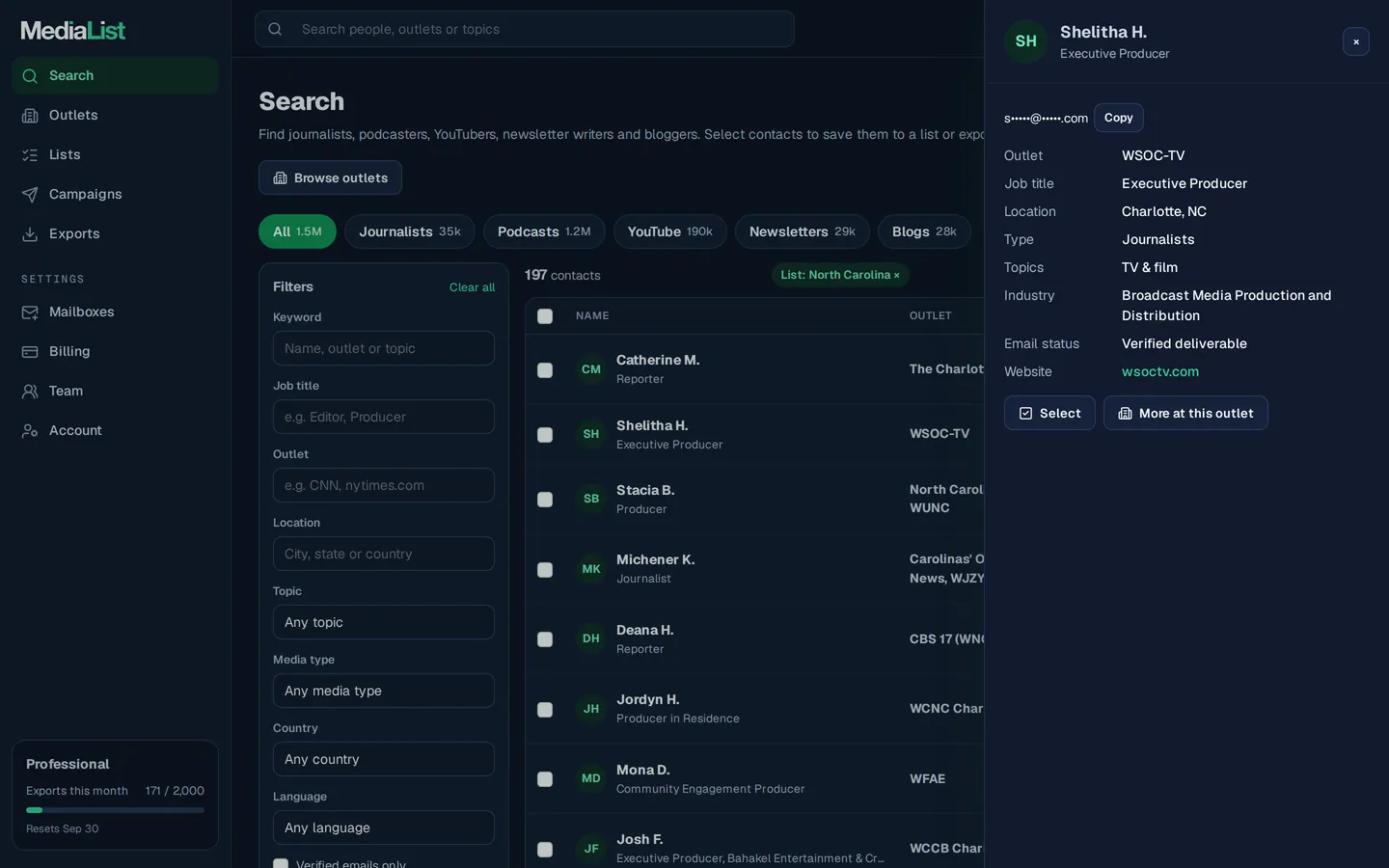Toggle the select-all contacts checkbox
Screen dimensions: 1389x868
point(545,316)
